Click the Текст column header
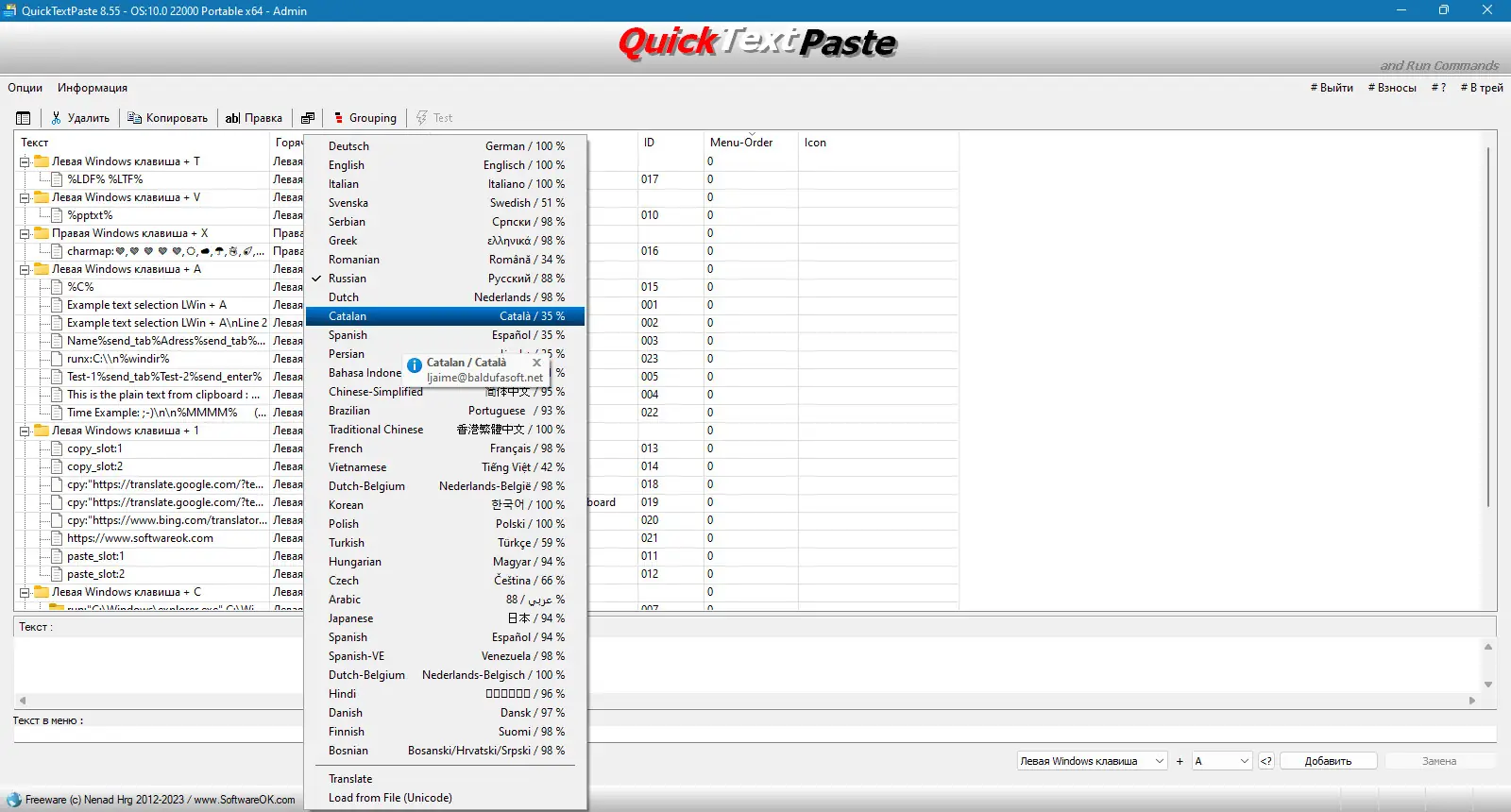This screenshot has width=1511, height=812. tap(142, 143)
